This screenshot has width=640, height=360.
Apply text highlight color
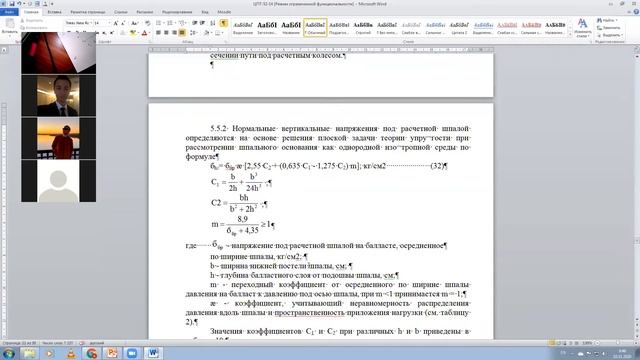(x=133, y=33)
